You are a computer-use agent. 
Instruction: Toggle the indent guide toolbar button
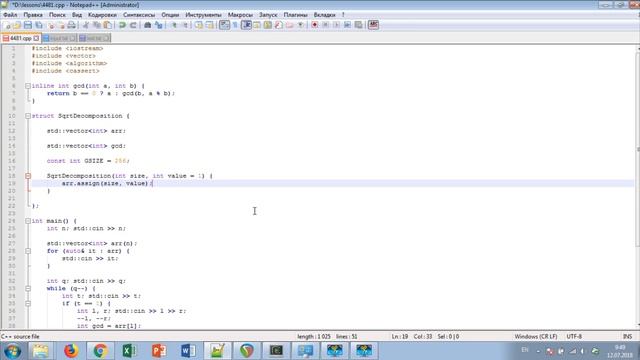coord(246,25)
